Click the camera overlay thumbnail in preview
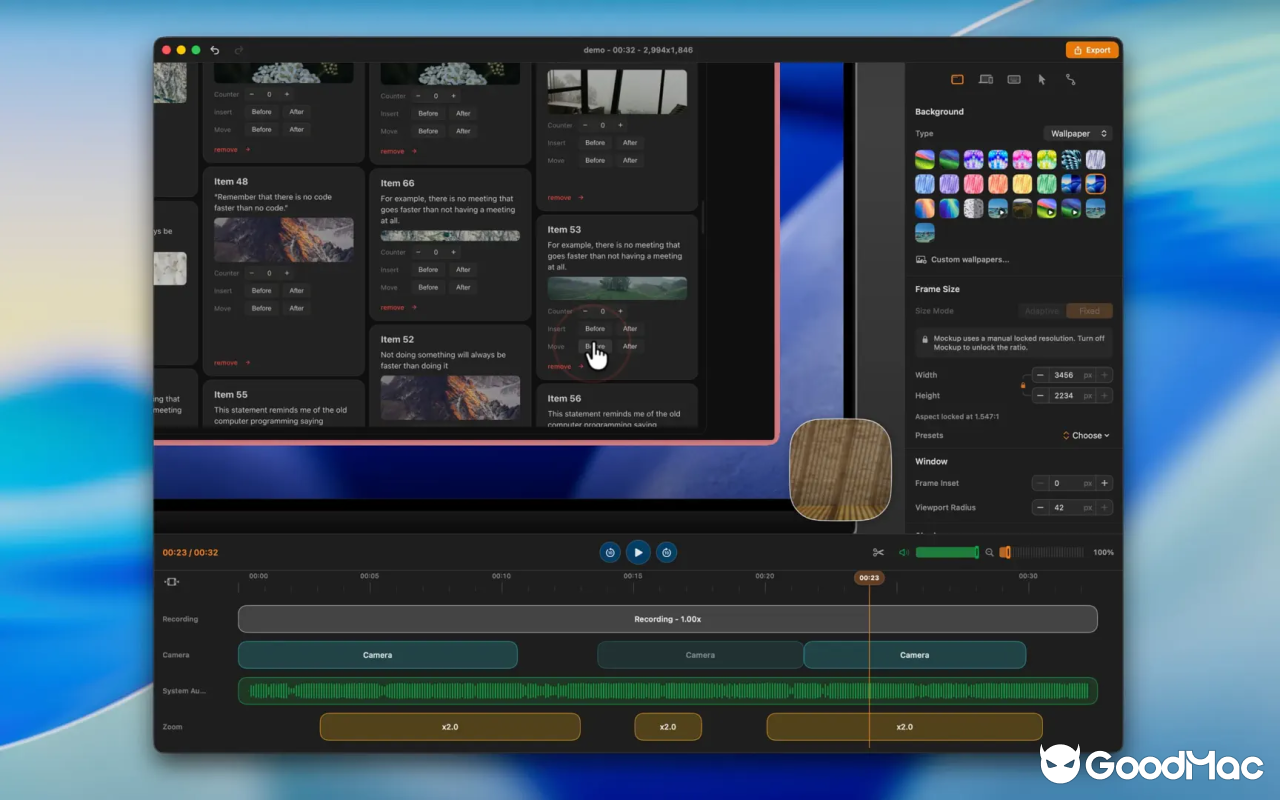1280x800 pixels. coord(840,469)
